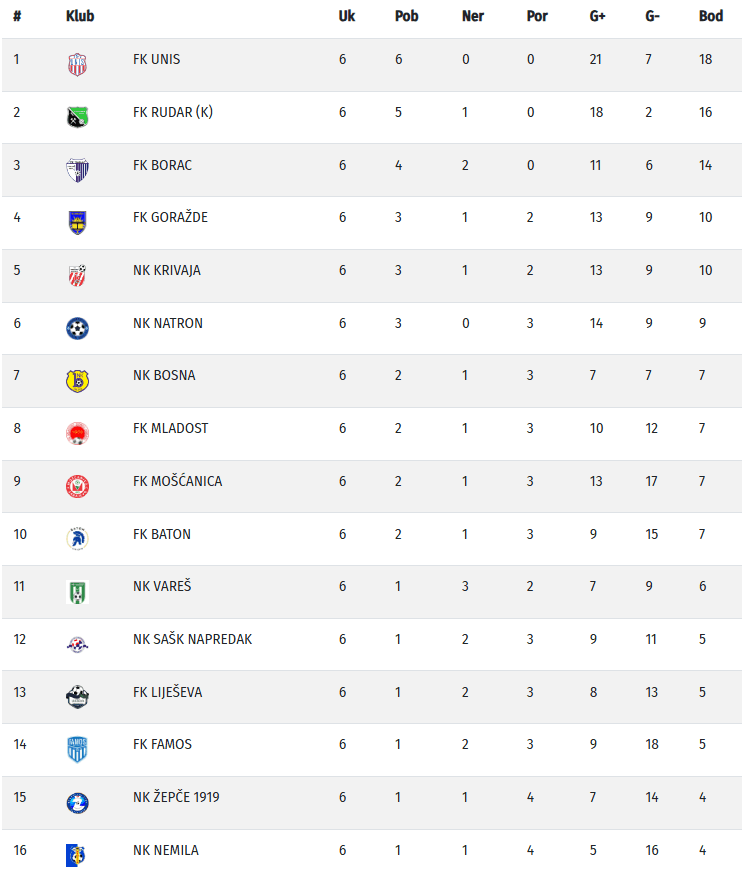742x878 pixels.
Task: Sort by the Klub column header
Action: point(80,16)
